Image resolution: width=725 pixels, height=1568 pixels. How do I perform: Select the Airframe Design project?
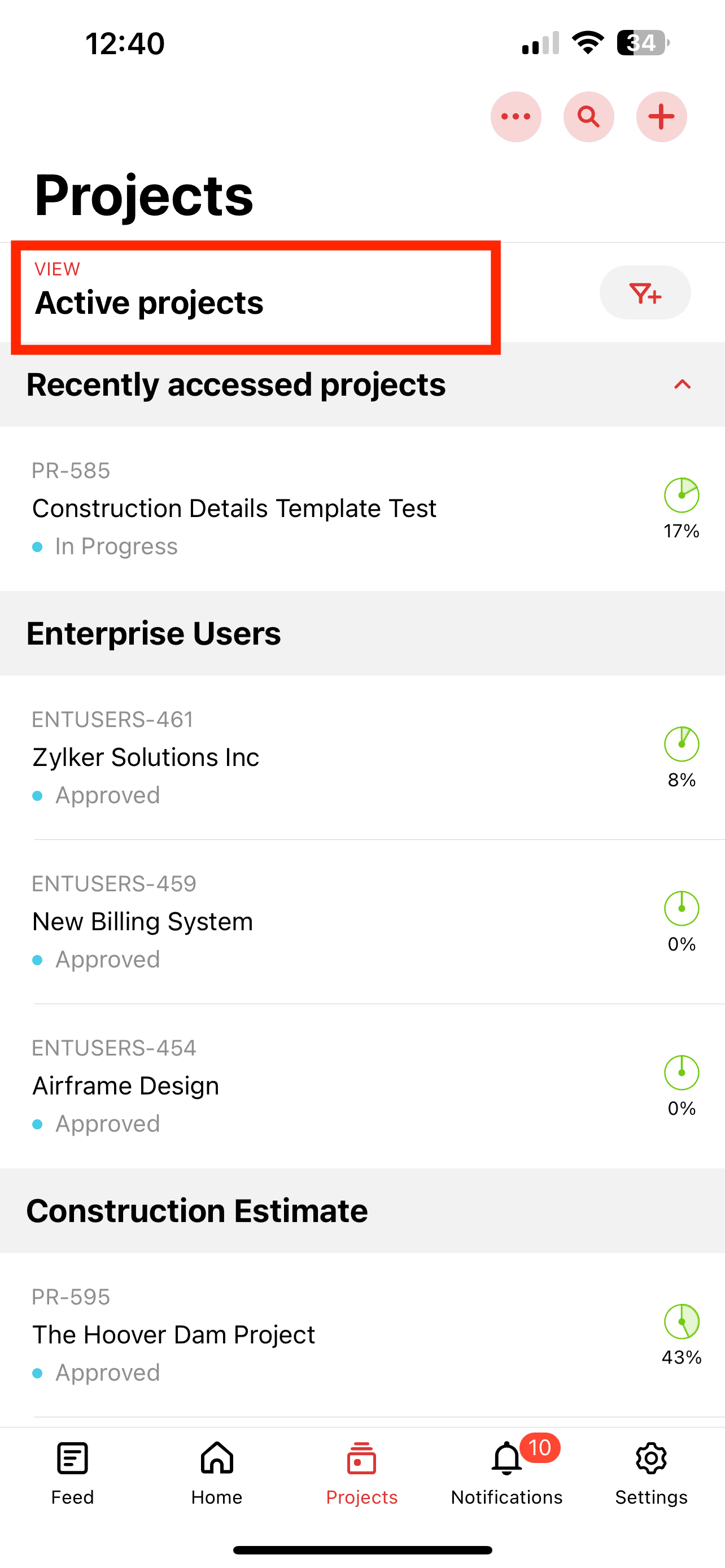pos(125,1086)
